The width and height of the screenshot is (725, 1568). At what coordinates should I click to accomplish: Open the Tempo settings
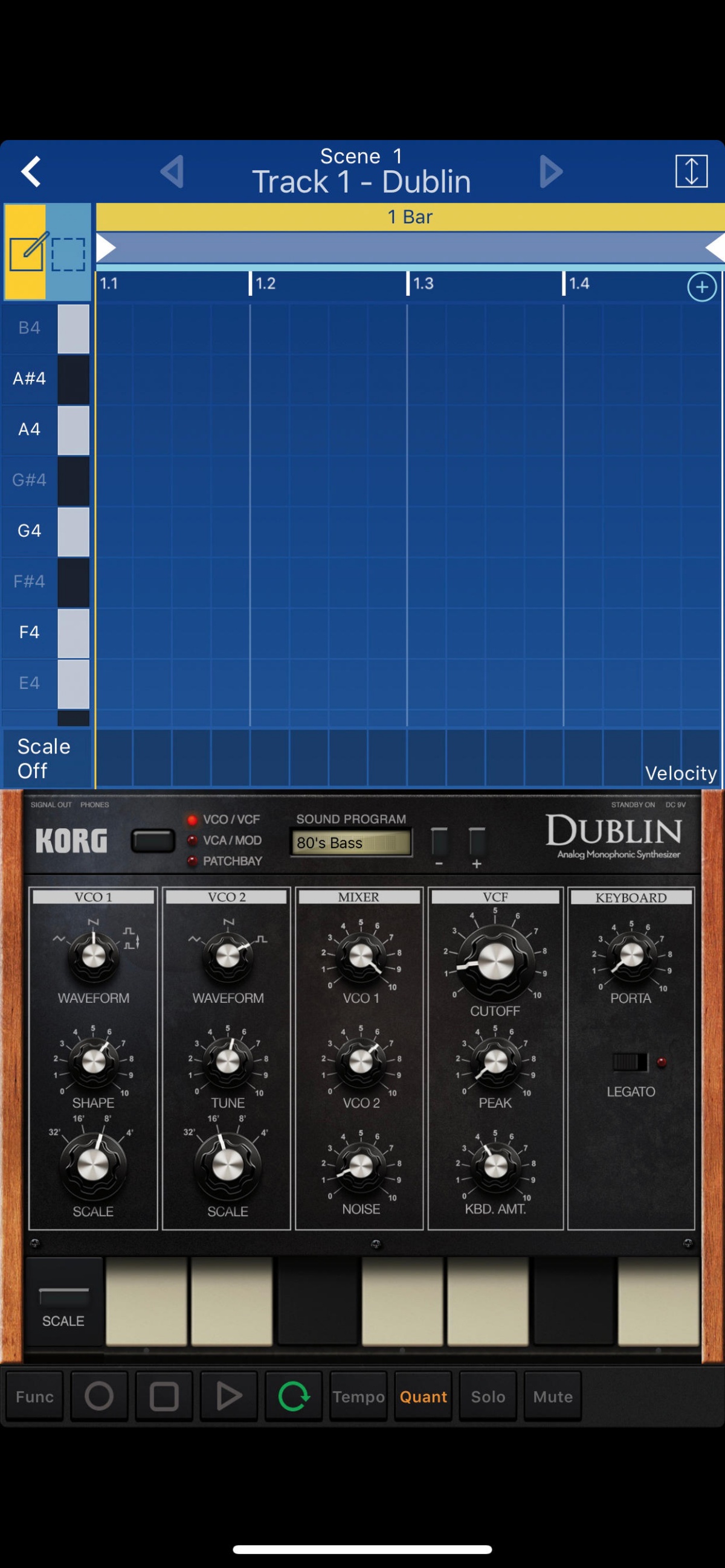point(358,1397)
